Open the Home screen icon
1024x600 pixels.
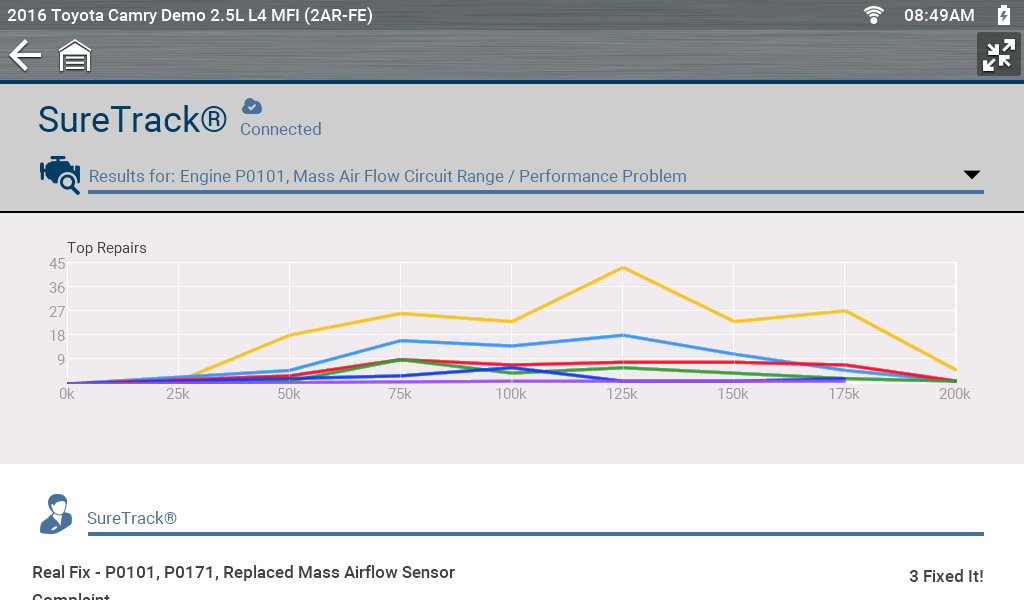point(75,56)
